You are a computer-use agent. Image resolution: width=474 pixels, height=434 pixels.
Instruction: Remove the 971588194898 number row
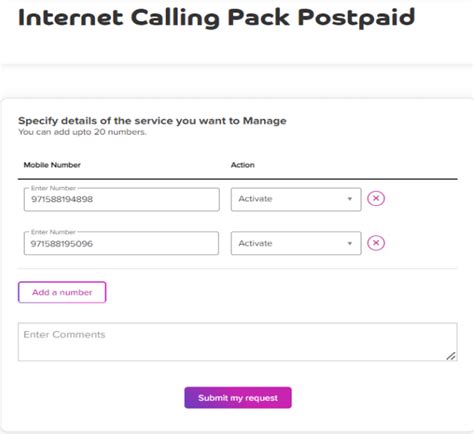coord(376,199)
